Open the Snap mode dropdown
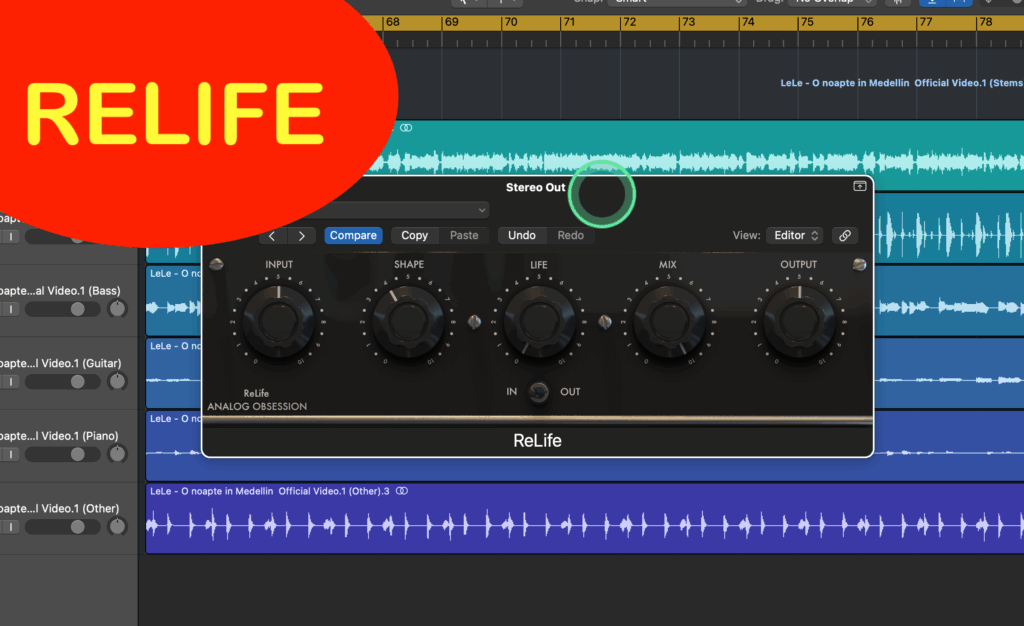 click(680, 2)
